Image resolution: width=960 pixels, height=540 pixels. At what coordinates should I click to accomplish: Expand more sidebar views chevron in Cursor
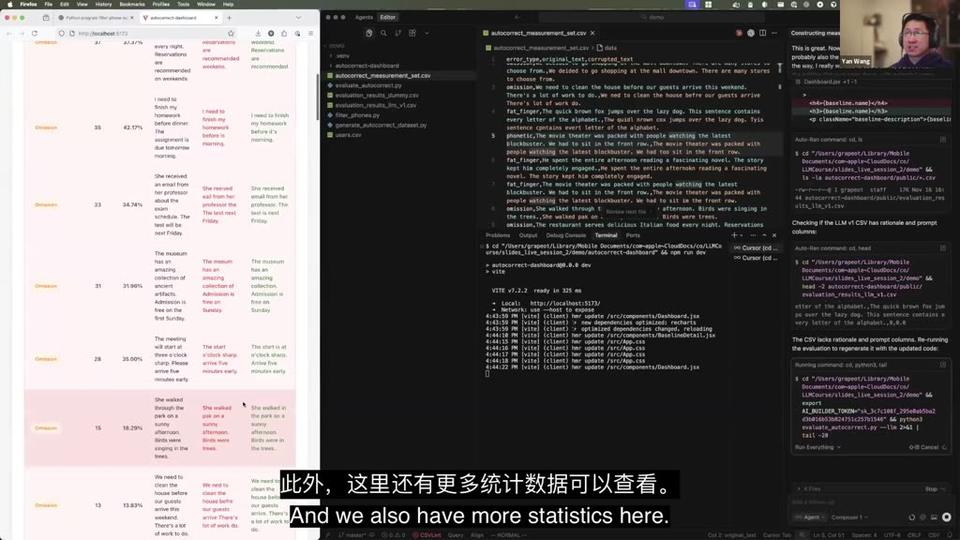[x=427, y=33]
